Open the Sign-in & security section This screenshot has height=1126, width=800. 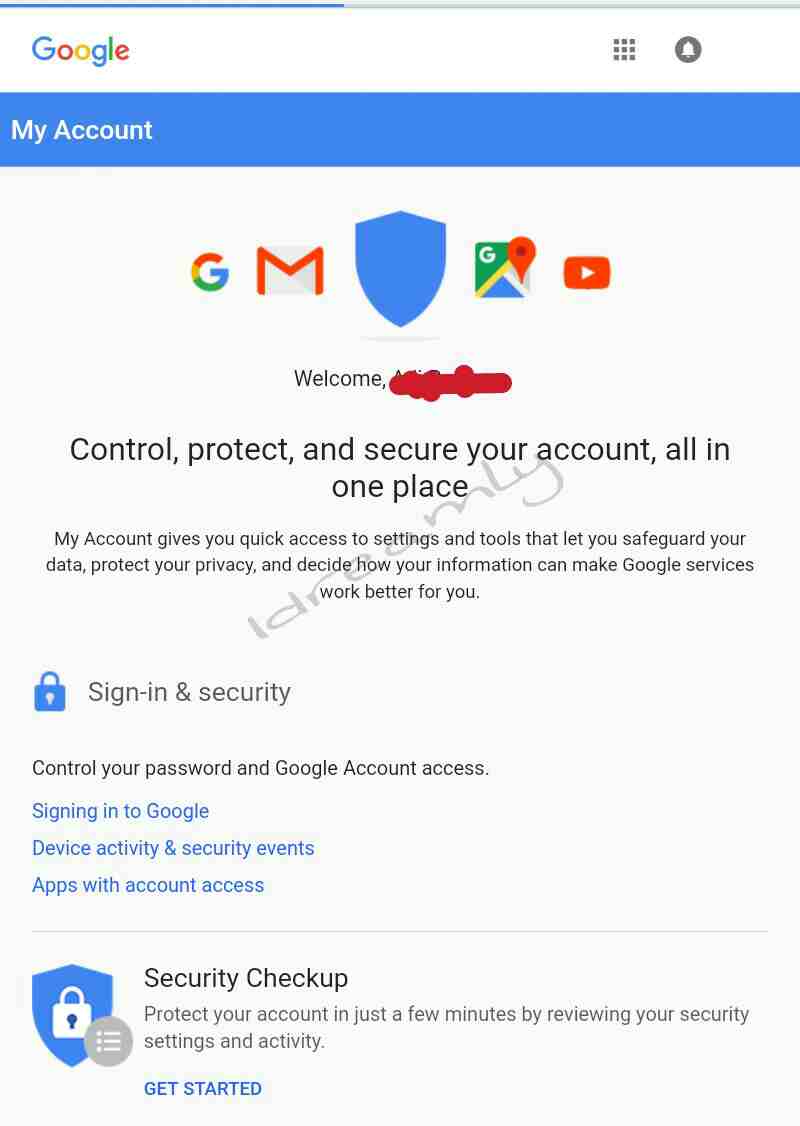pos(189,692)
